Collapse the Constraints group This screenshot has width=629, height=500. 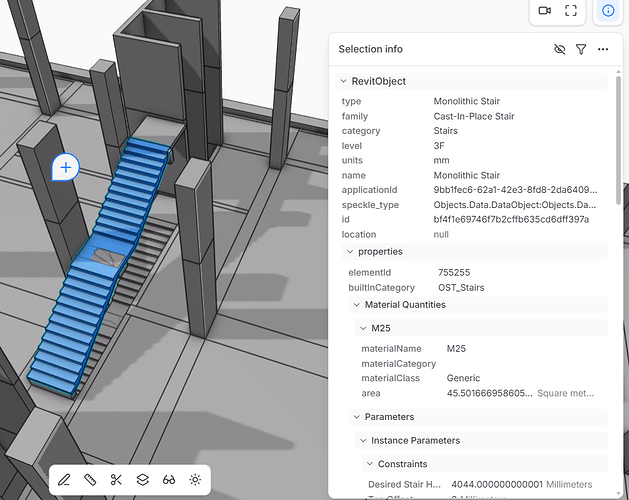[x=370, y=464]
